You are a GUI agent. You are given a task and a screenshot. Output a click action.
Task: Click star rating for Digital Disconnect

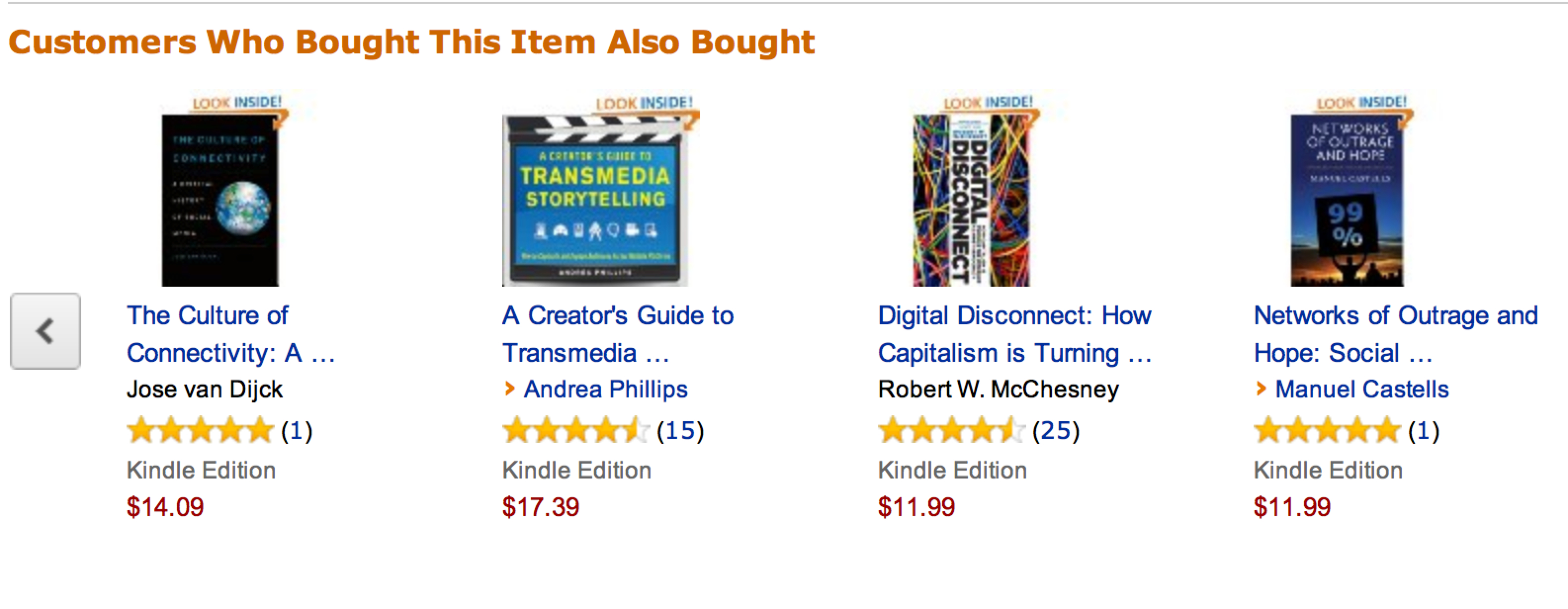click(x=951, y=430)
